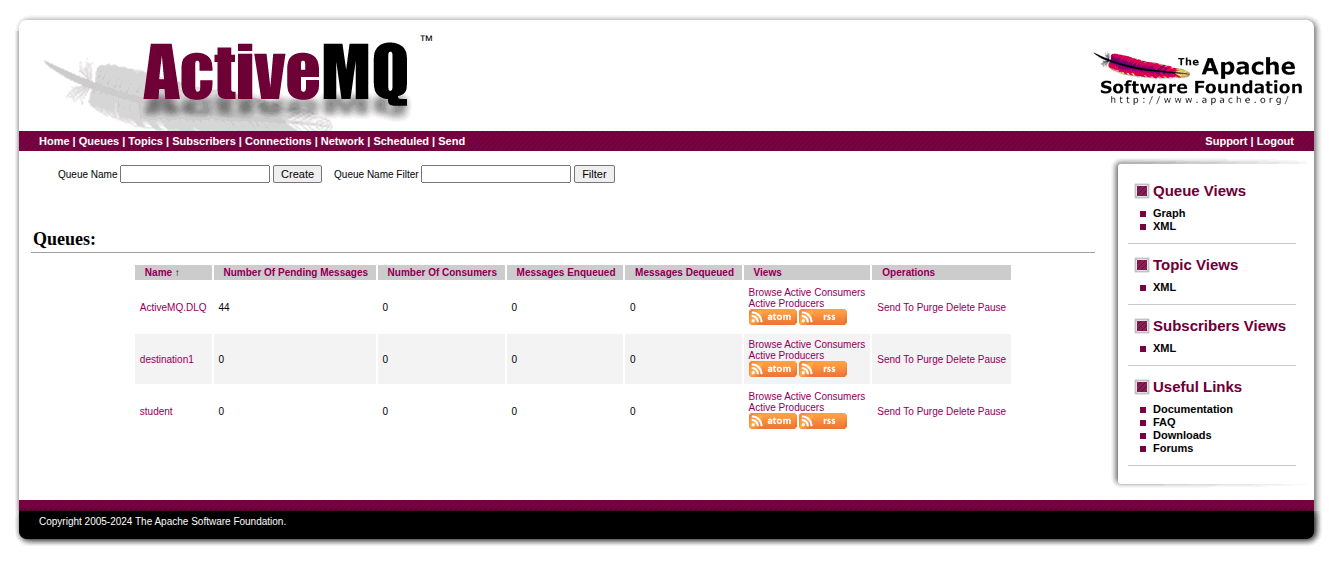Open the Forums useful link
The height and width of the screenshot is (565, 1329).
tap(1173, 448)
